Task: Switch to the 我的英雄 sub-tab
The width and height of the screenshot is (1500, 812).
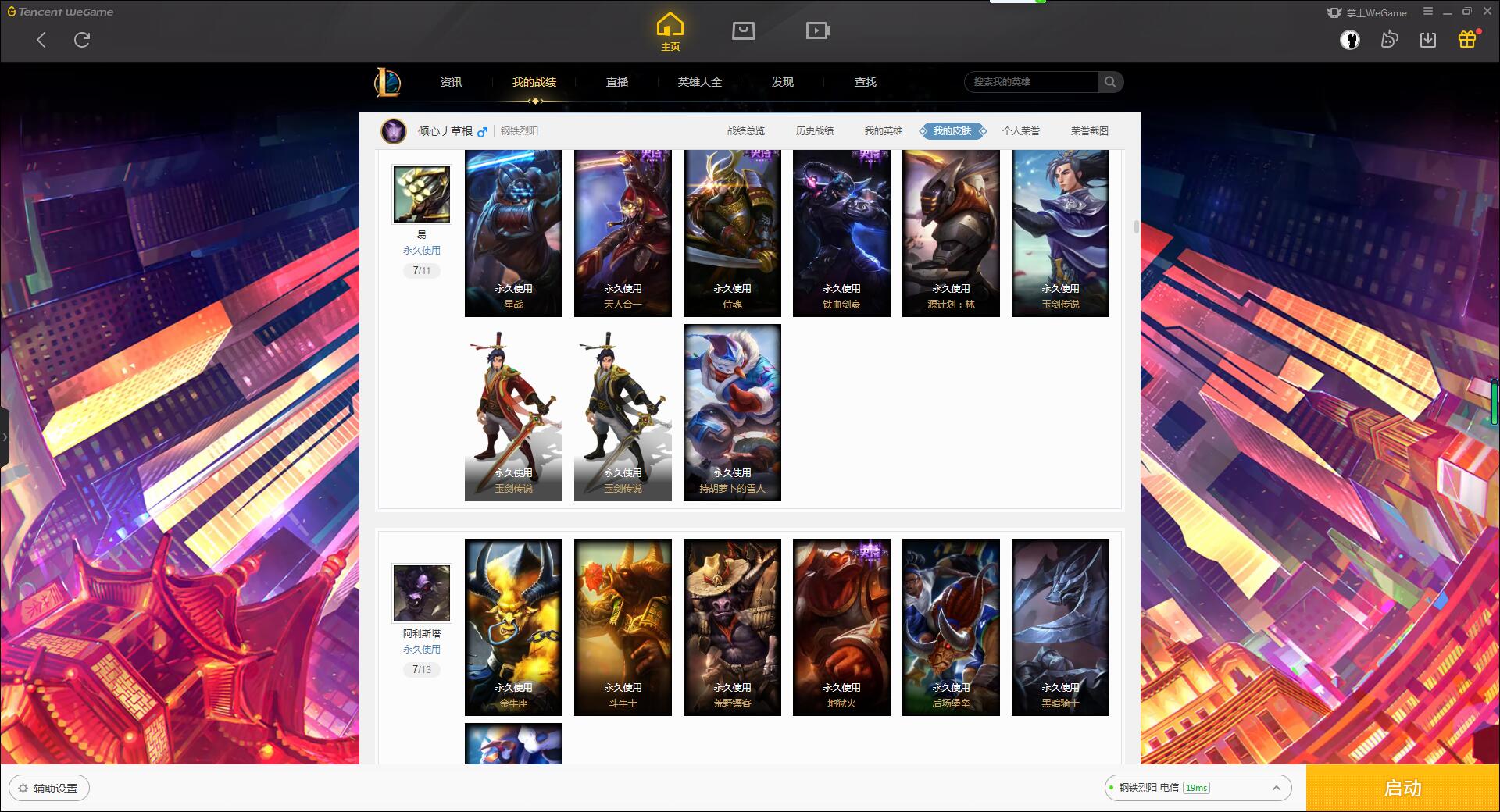Action: (884, 131)
